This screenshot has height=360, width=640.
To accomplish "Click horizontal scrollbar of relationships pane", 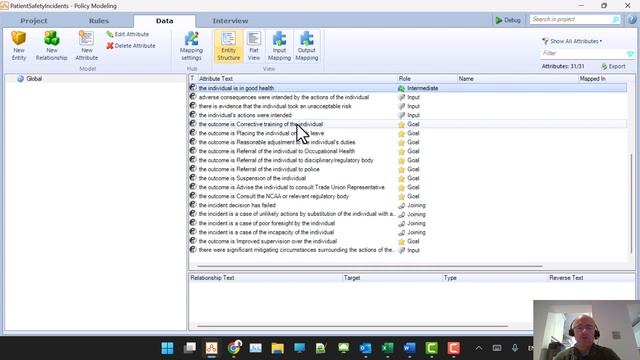I will pyautogui.click(x=352, y=326).
